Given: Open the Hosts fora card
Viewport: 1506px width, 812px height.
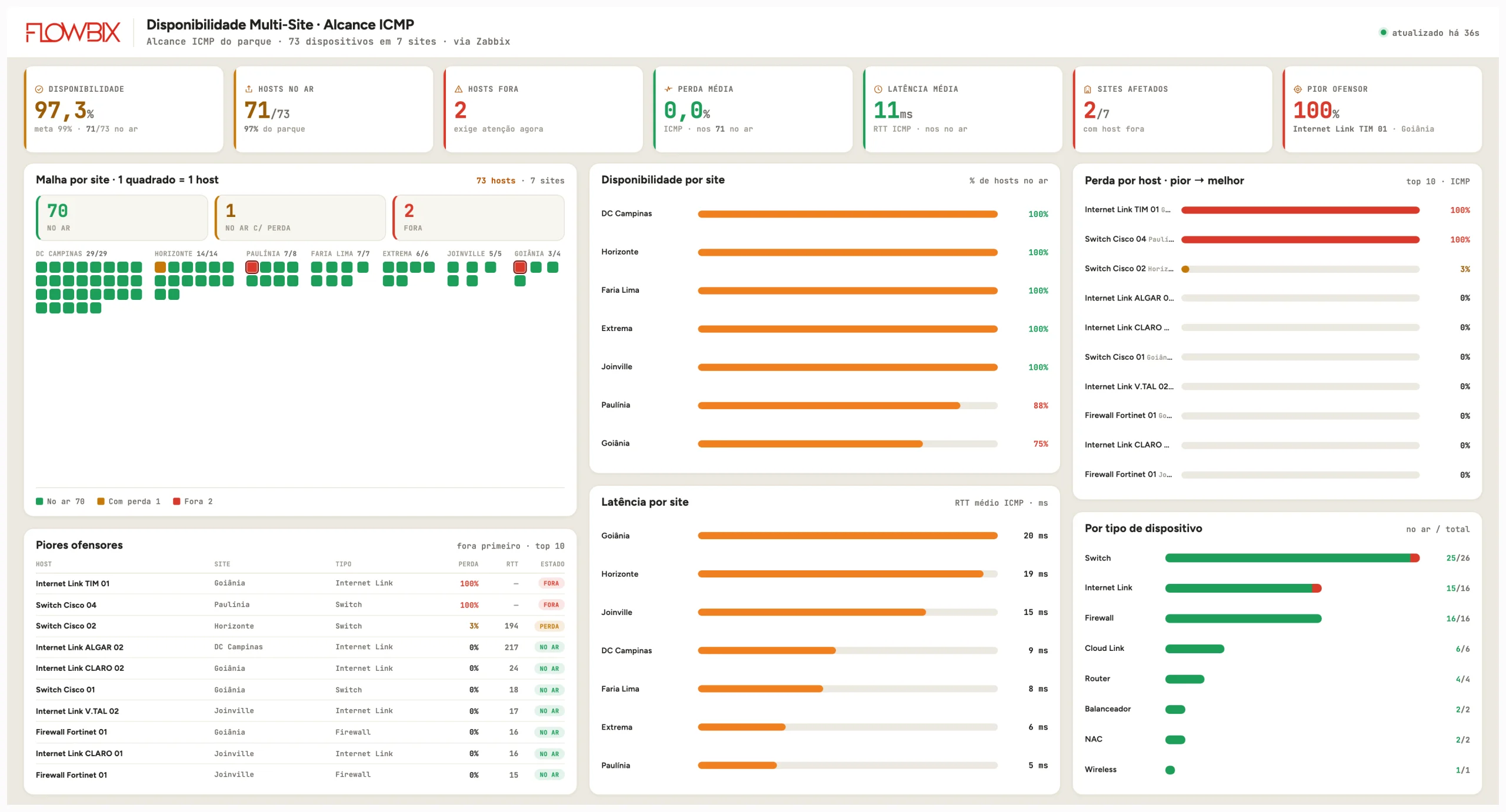Looking at the screenshot, I should pyautogui.click(x=543, y=109).
